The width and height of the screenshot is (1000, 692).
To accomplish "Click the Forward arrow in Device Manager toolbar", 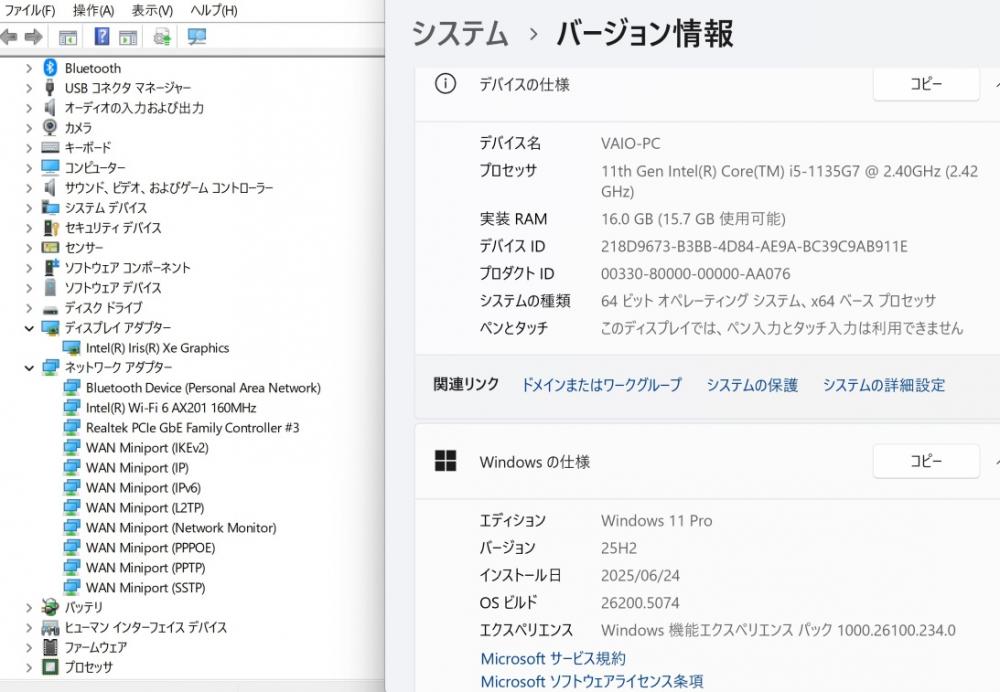I will [x=33, y=37].
